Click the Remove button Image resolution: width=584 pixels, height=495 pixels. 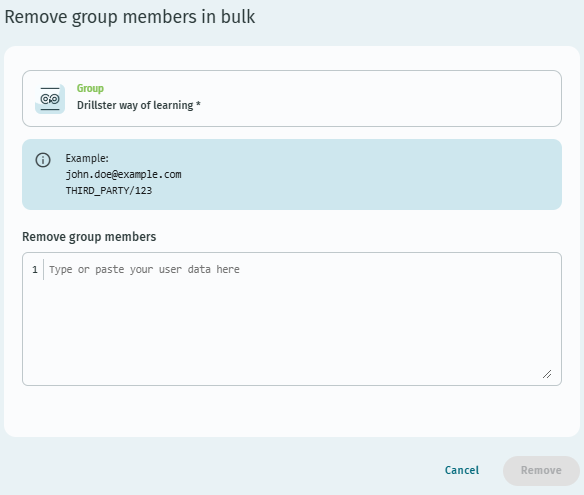[x=541, y=470]
